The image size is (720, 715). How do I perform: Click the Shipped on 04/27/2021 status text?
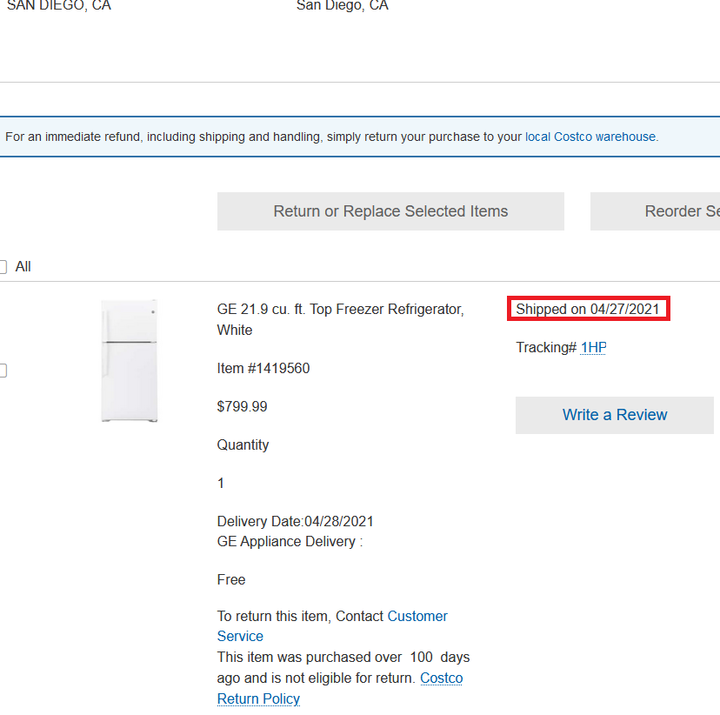click(588, 309)
